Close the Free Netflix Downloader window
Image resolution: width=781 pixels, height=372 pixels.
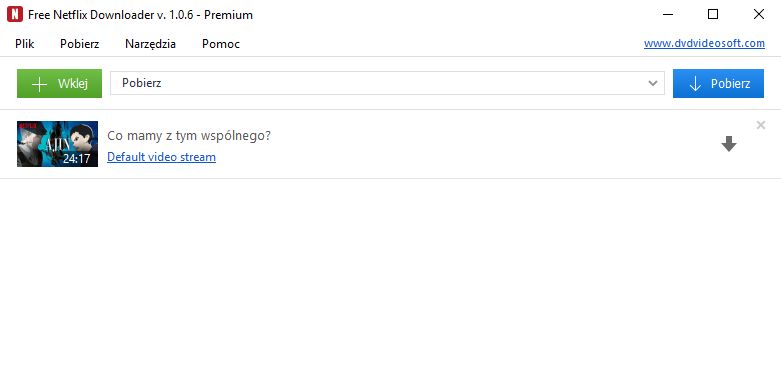click(759, 14)
